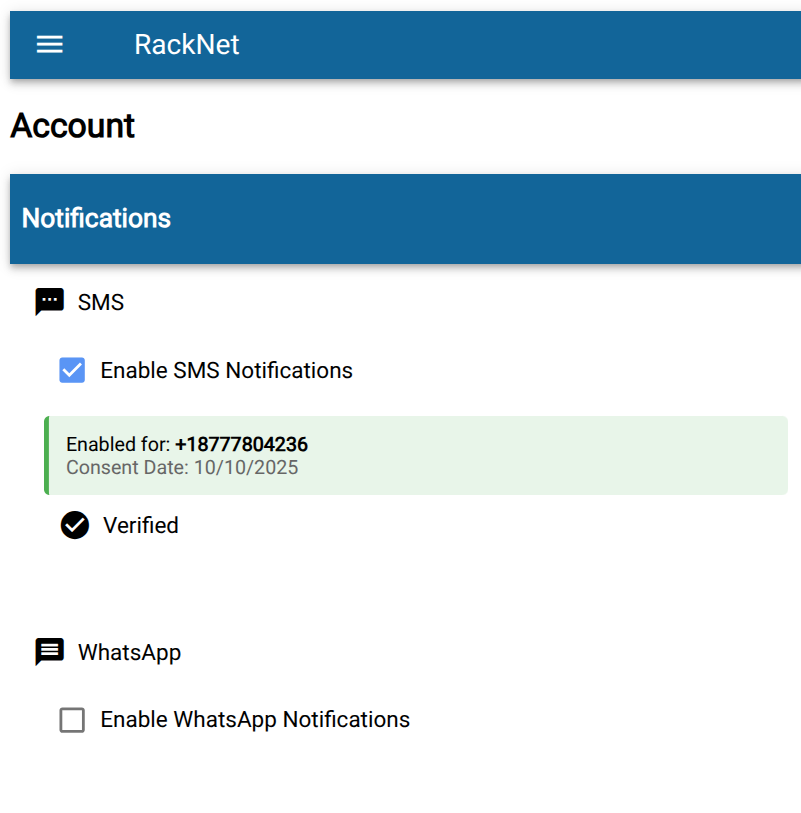Click Consent Date: 10/10/2025 text
Image resolution: width=801 pixels, height=813 pixels.
tap(182, 467)
